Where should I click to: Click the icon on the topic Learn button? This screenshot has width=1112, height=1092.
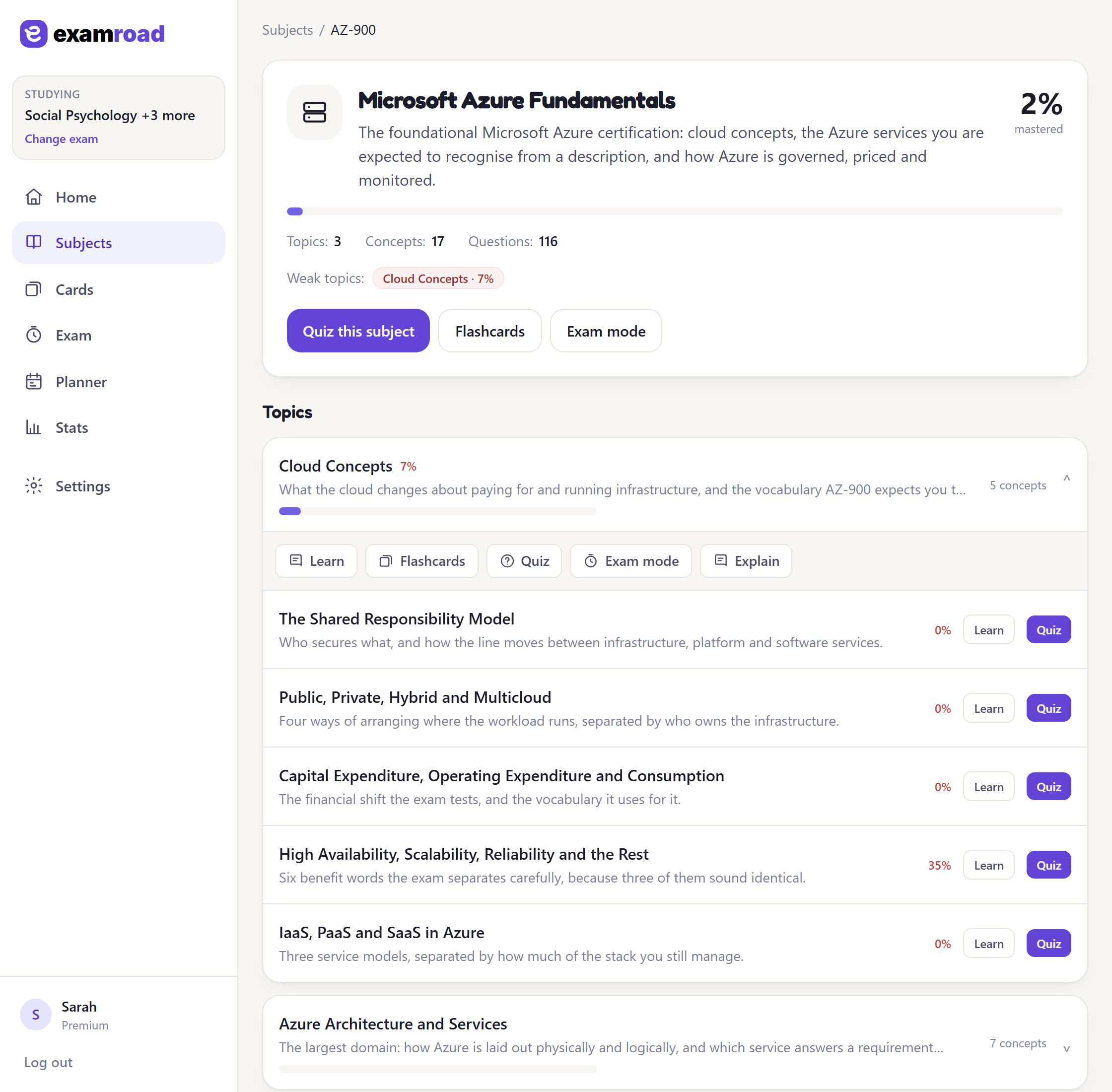(x=296, y=560)
